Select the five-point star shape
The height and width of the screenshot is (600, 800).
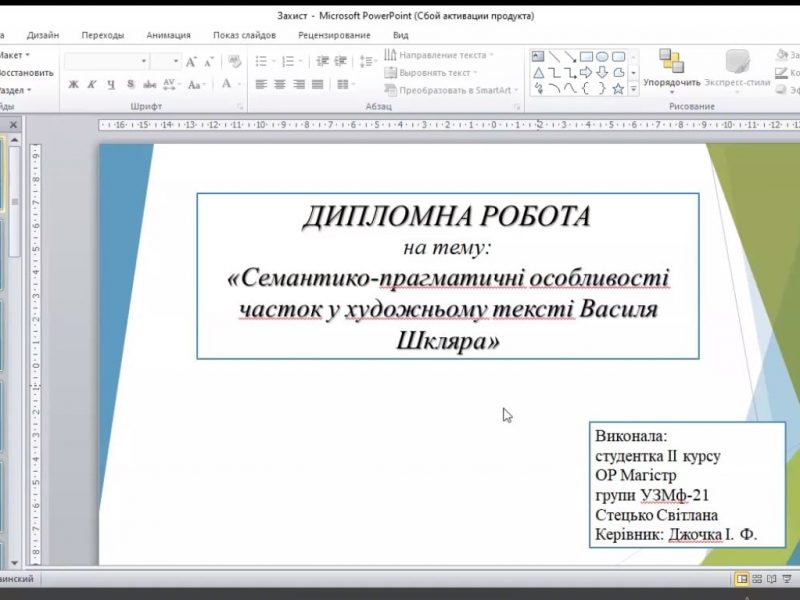[x=618, y=89]
